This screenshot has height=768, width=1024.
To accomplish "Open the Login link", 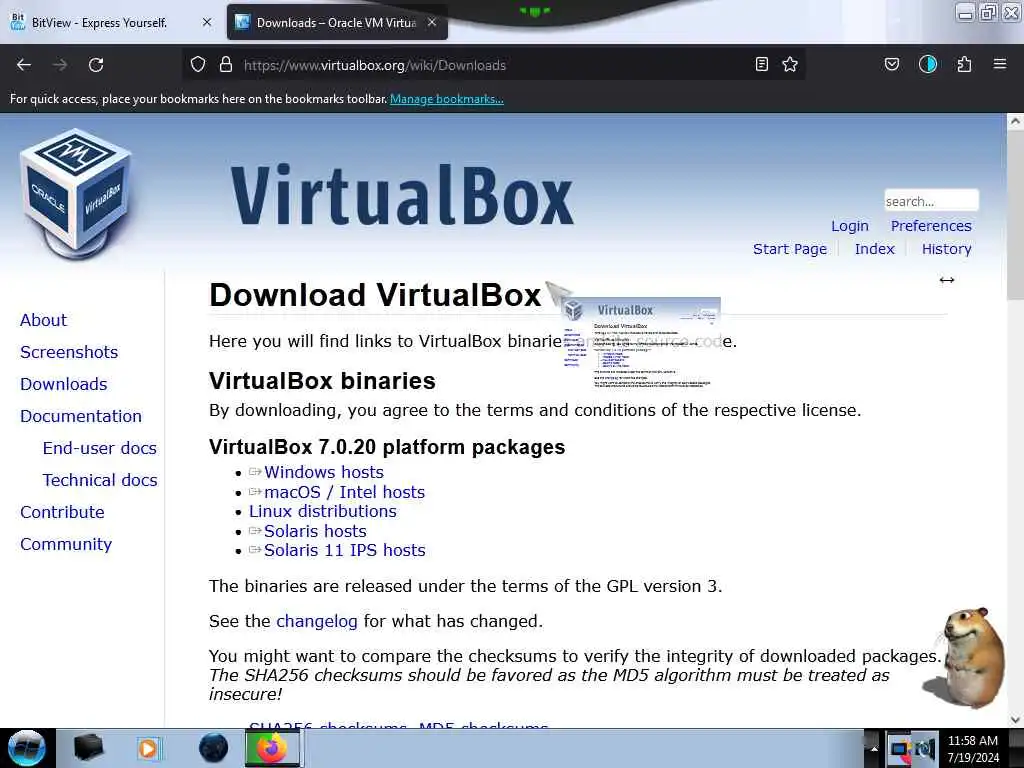I will tap(850, 226).
